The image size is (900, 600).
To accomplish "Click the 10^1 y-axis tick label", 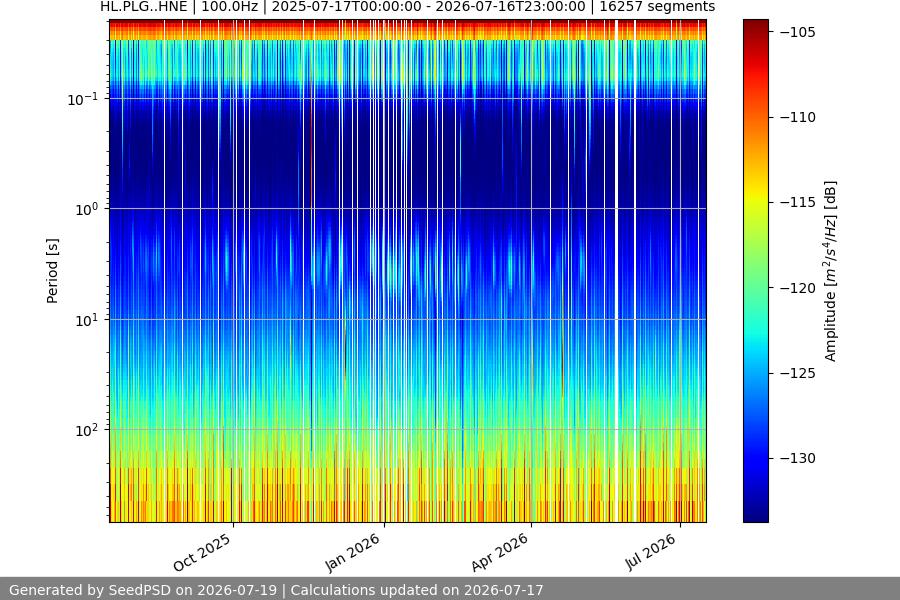I will (x=87, y=320).
